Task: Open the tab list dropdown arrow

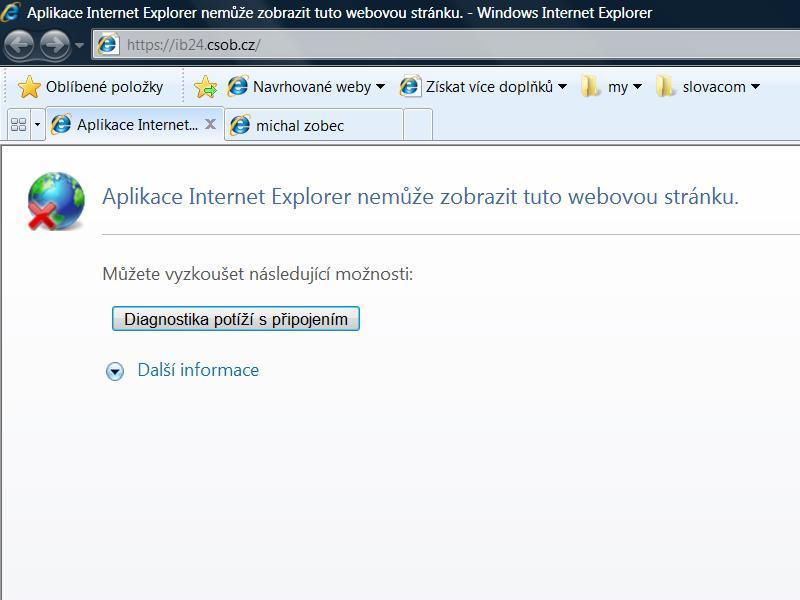Action: pyautogui.click(x=37, y=124)
